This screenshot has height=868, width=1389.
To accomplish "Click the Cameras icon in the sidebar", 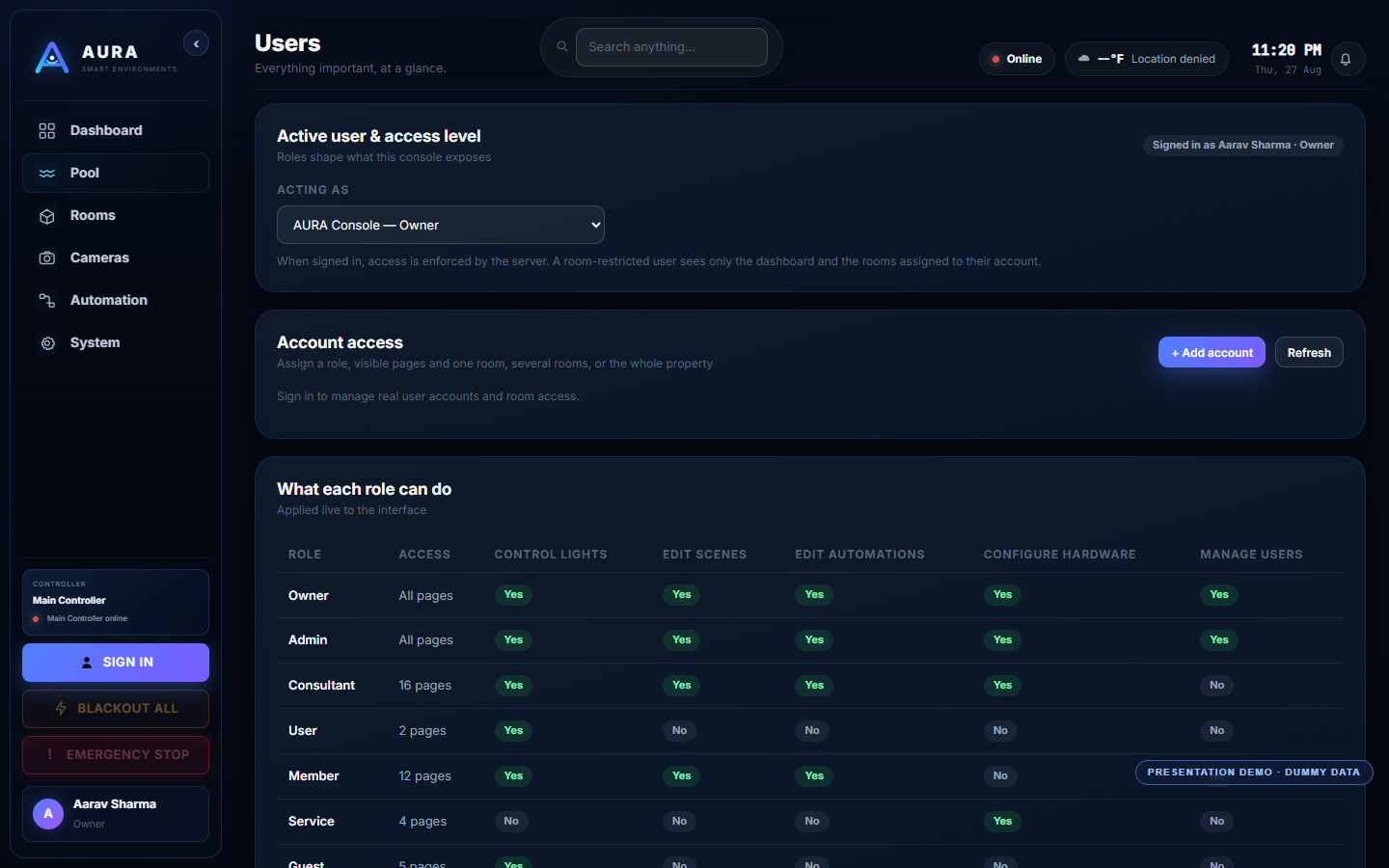I will 47,258.
